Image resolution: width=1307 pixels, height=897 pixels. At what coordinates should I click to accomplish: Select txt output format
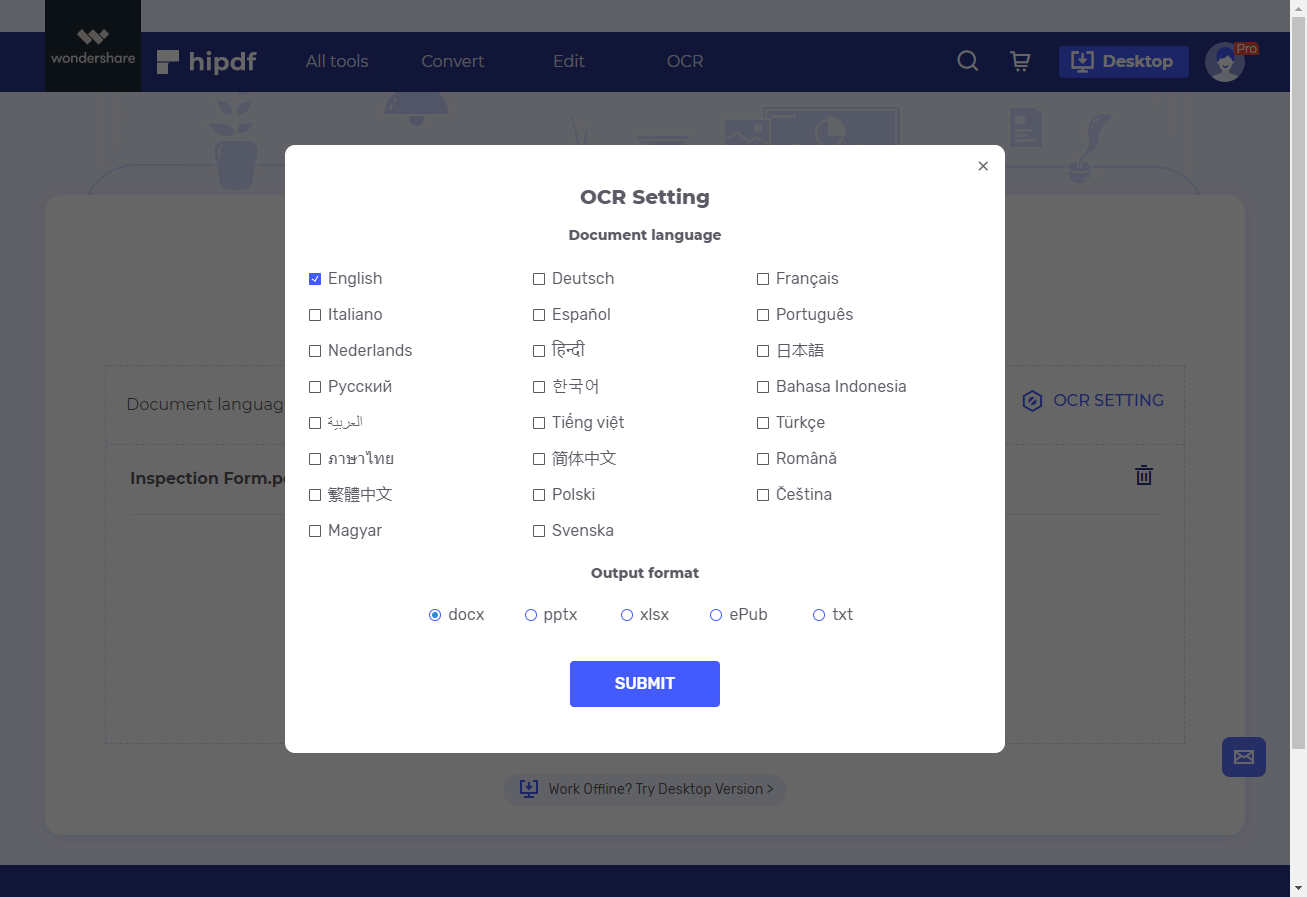[x=819, y=614]
